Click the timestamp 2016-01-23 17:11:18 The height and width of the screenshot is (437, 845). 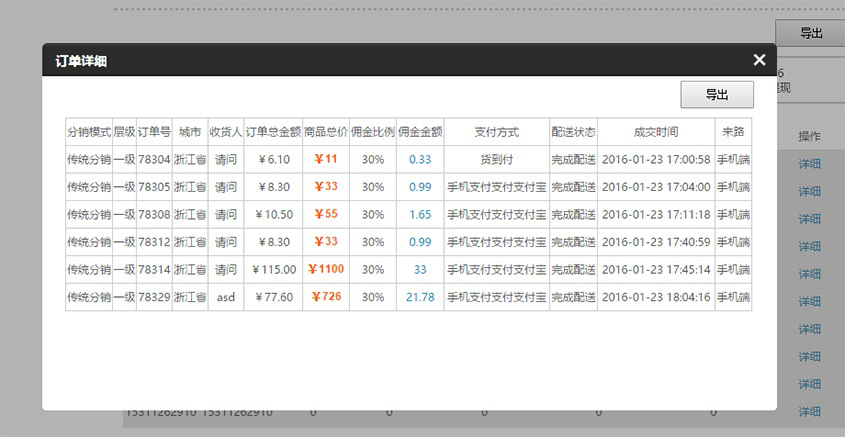656,214
